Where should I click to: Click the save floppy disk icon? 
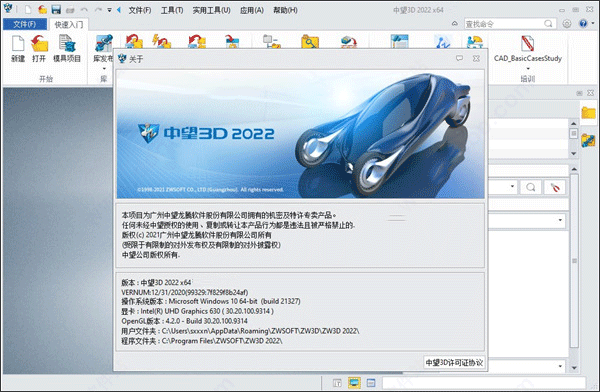click(56, 10)
